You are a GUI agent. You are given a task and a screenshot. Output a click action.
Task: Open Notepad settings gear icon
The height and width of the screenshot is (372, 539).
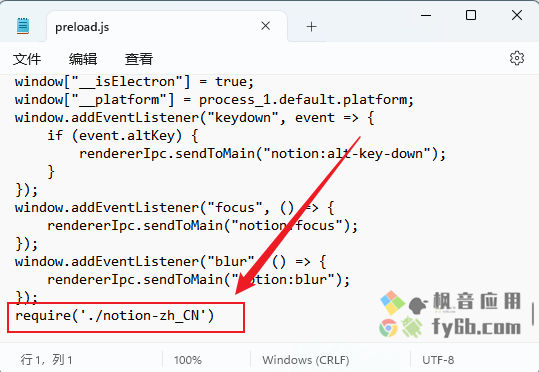coord(517,58)
